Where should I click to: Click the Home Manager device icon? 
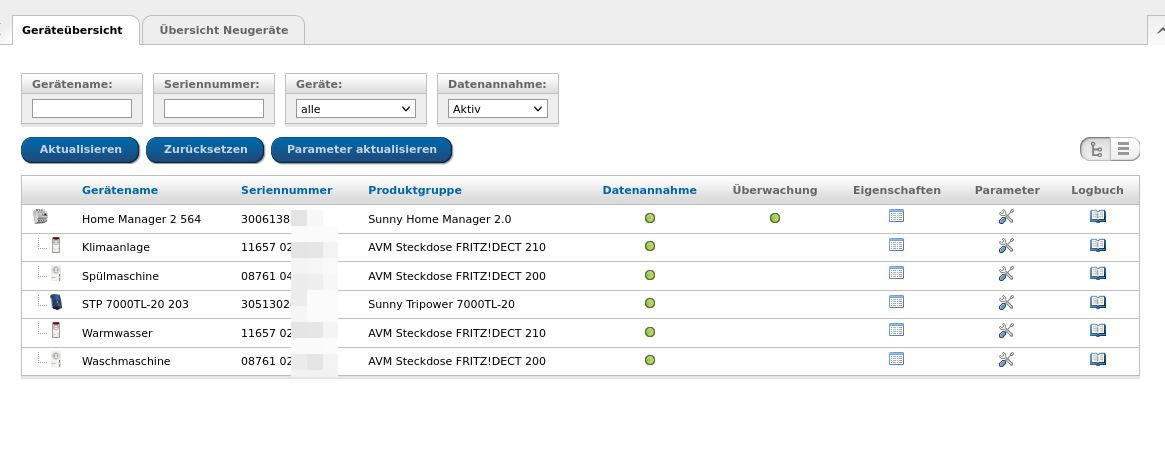tap(41, 217)
